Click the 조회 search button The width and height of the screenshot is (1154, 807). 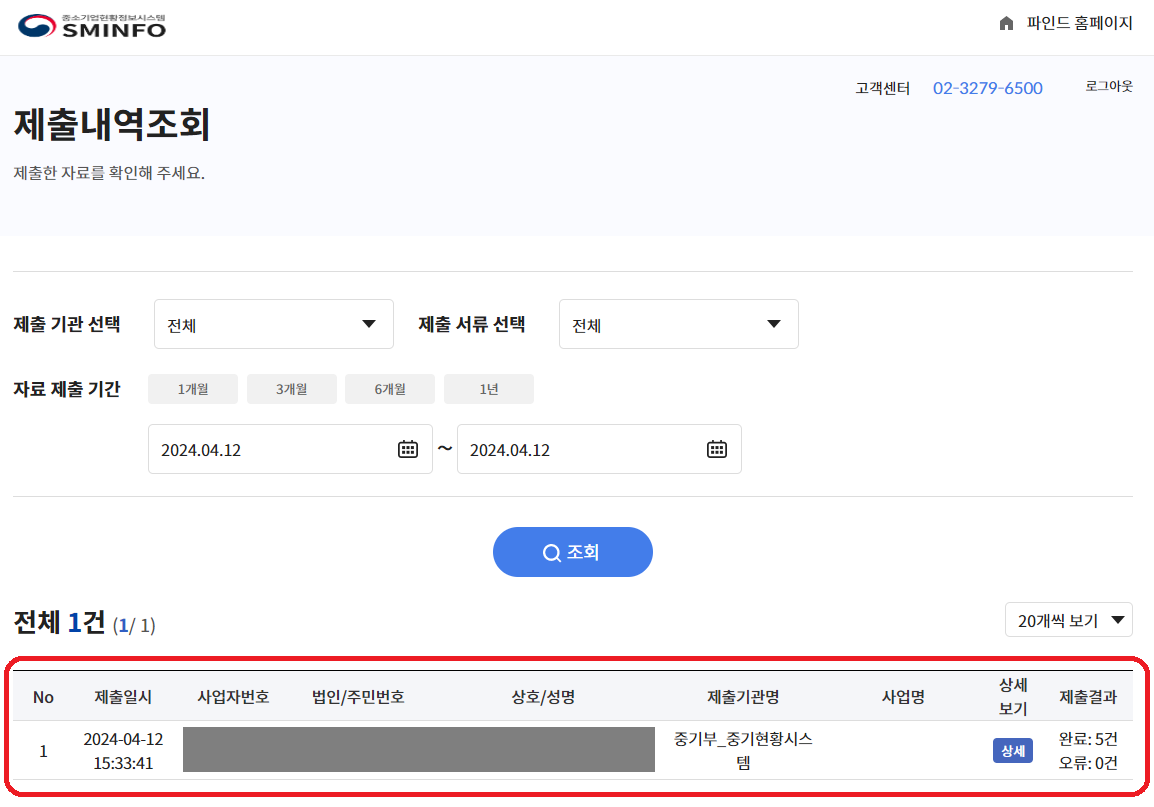pyautogui.click(x=572, y=551)
